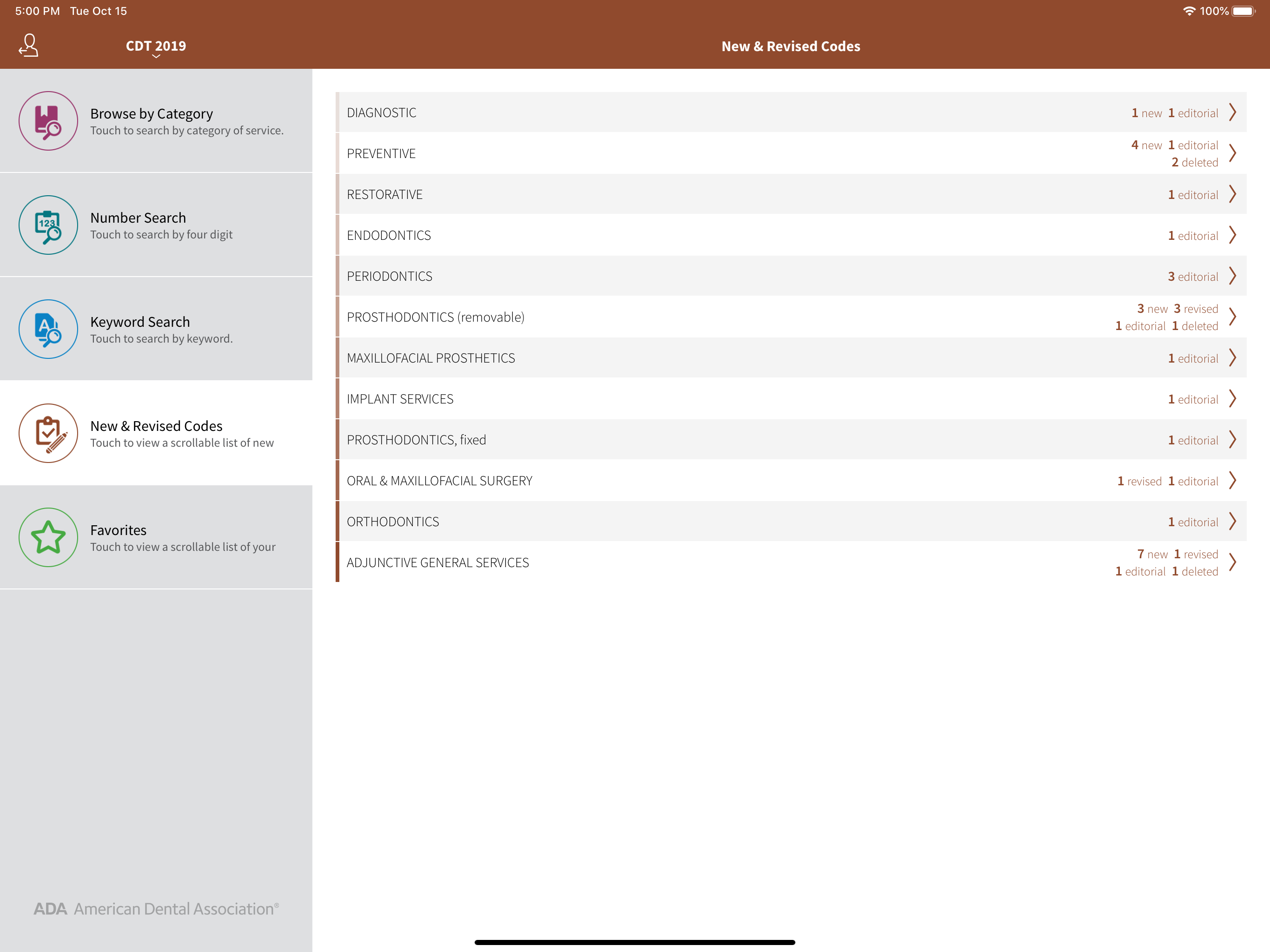
Task: Open PROSTHODONTICS, fixed category
Action: [791, 439]
